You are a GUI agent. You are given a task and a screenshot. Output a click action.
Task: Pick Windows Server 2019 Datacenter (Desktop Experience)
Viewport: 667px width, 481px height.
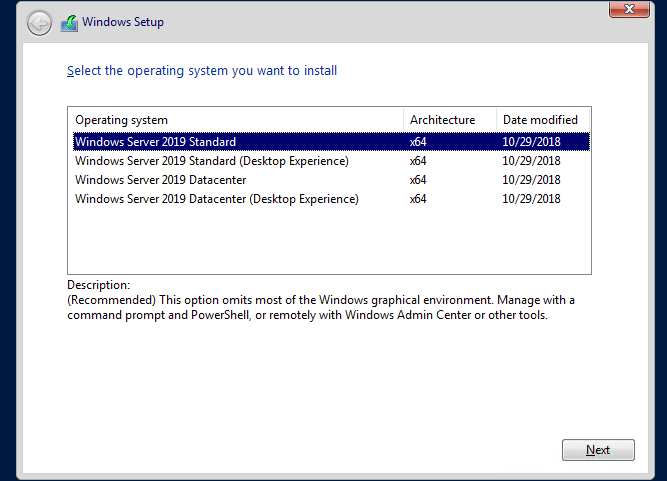(x=216, y=199)
